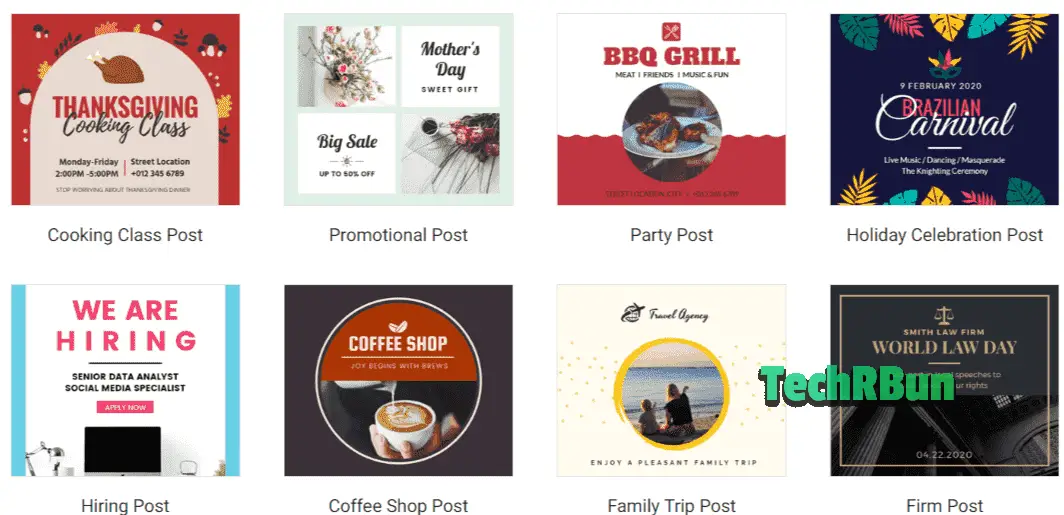
Task: Click the Holiday Celebration Post label
Action: pos(945,235)
